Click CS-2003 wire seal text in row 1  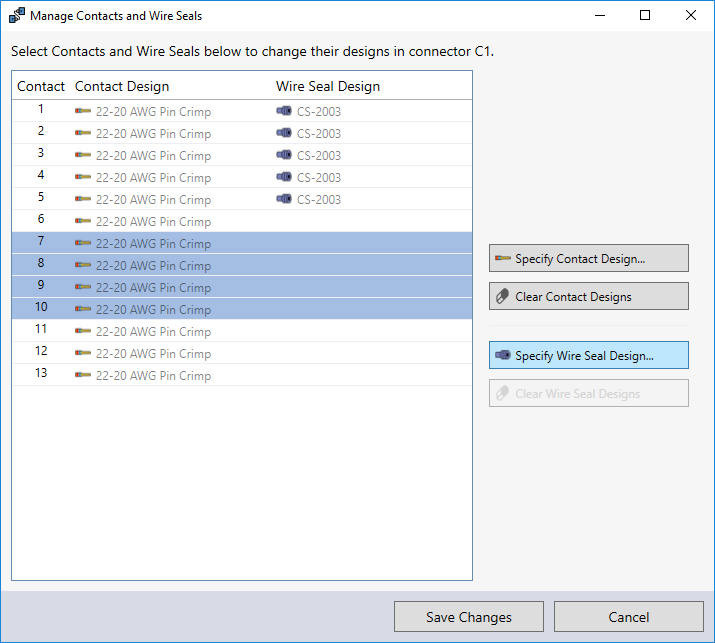pos(319,112)
